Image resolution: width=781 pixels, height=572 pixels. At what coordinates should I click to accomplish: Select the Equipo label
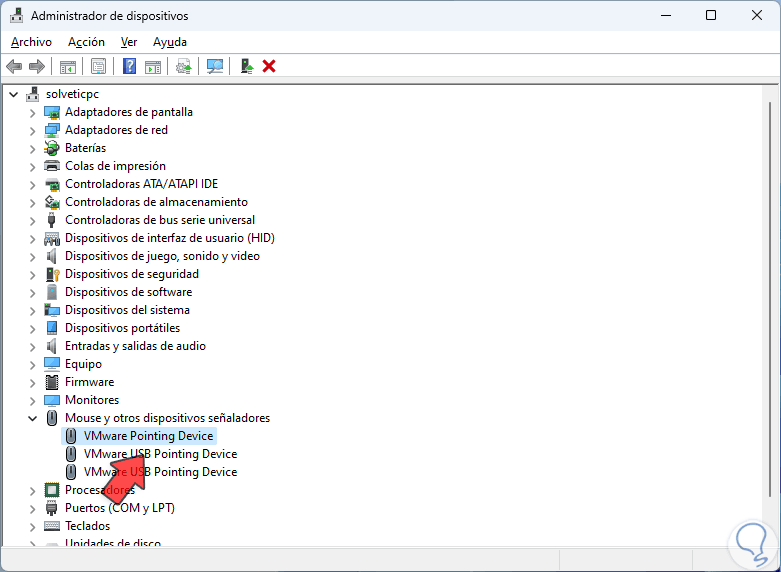point(84,364)
